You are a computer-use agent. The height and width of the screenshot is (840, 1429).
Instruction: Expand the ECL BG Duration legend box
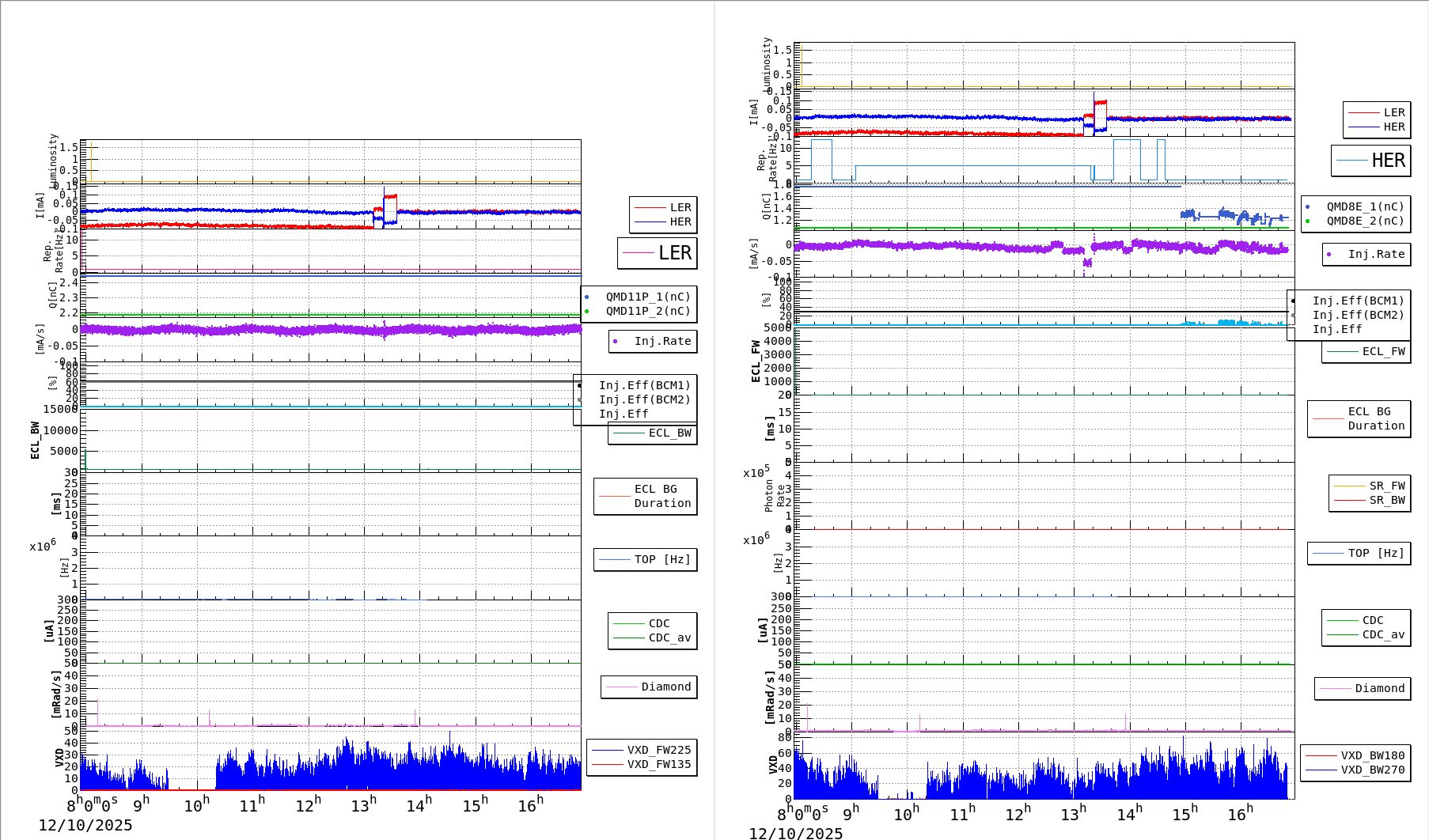tap(645, 496)
